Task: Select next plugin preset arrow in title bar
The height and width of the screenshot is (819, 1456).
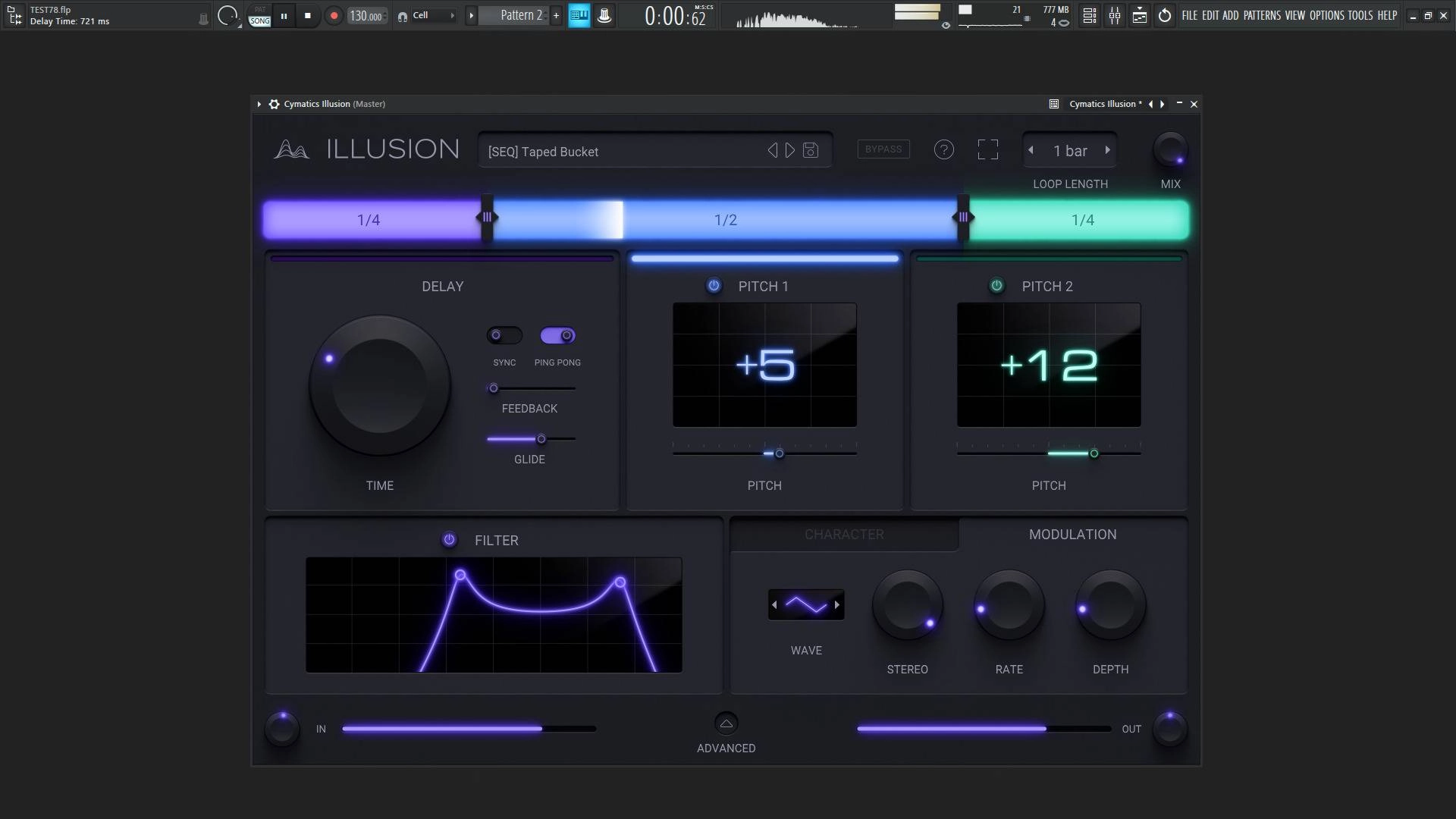Action: [1162, 104]
